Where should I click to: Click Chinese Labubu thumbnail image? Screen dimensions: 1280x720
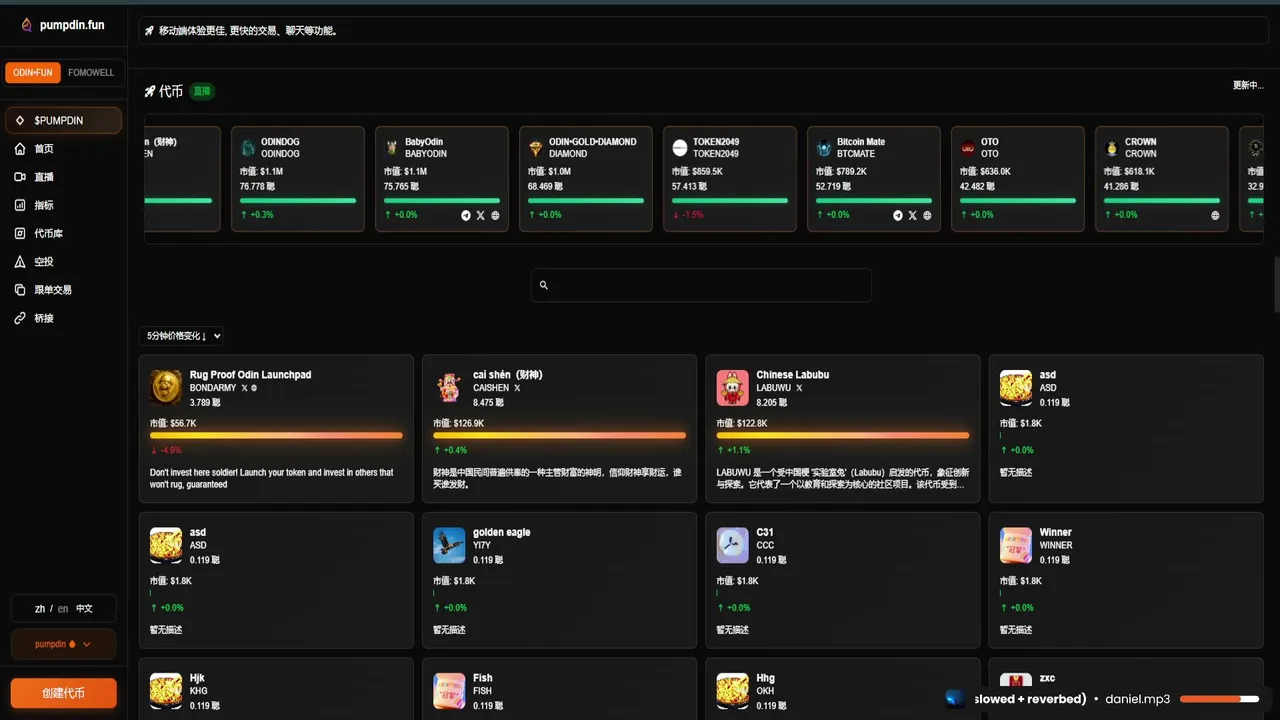pos(733,387)
